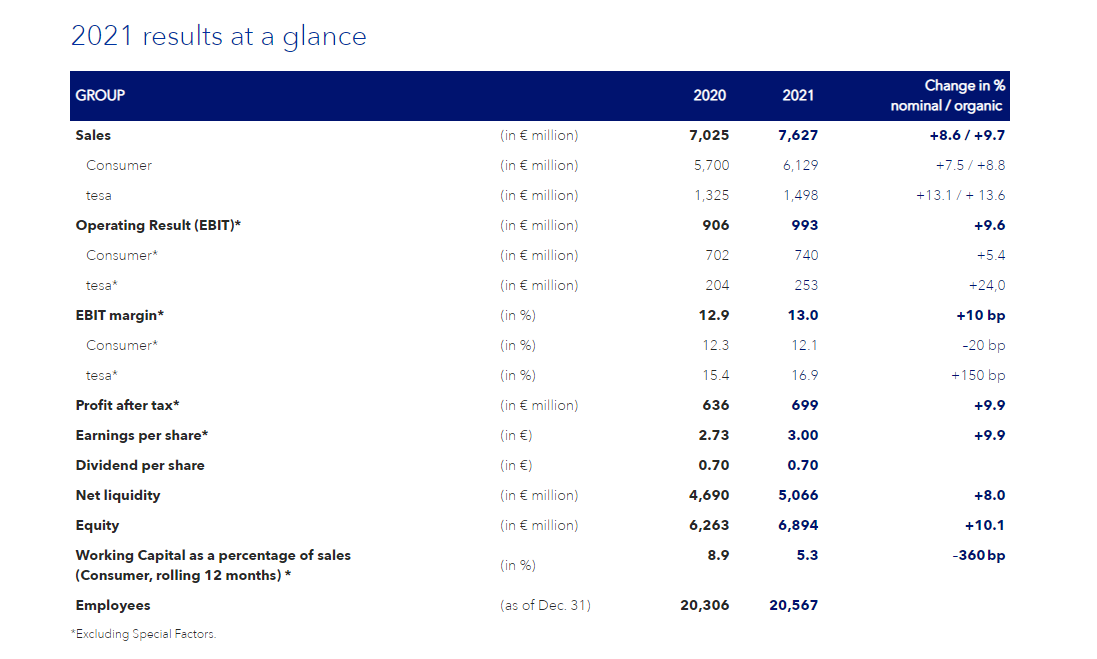Select 'Earnings per share*' row label

[142, 435]
